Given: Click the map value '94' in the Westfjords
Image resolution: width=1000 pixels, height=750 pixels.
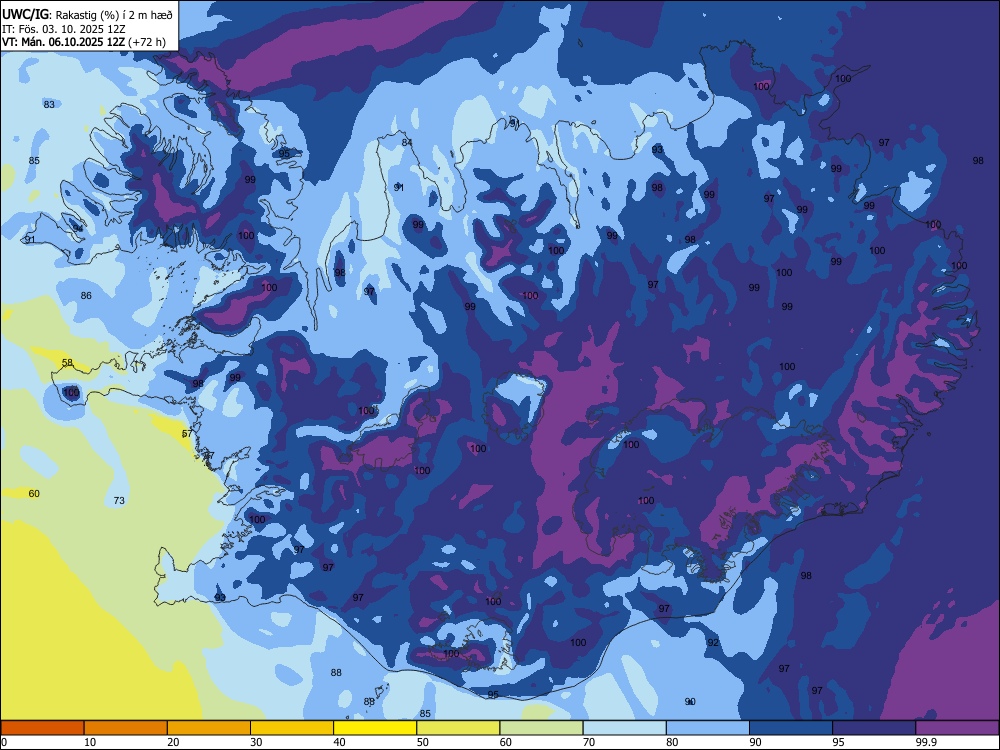Looking at the screenshot, I should [x=78, y=228].
